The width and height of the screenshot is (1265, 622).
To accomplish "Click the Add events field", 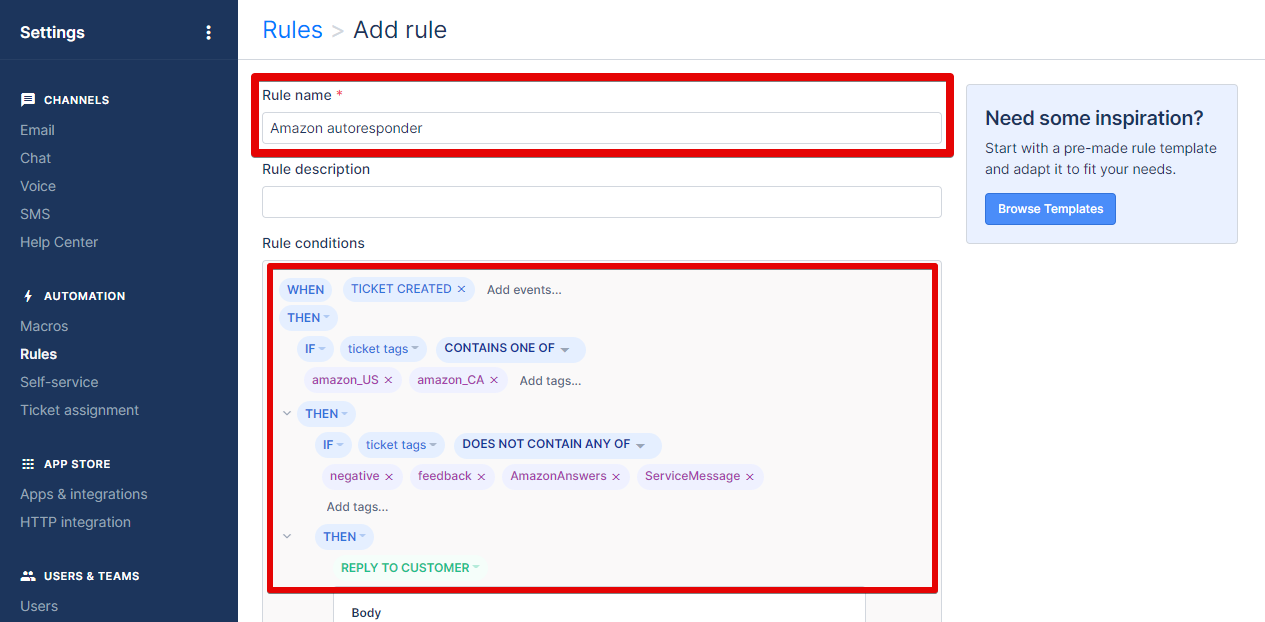I will [524, 290].
